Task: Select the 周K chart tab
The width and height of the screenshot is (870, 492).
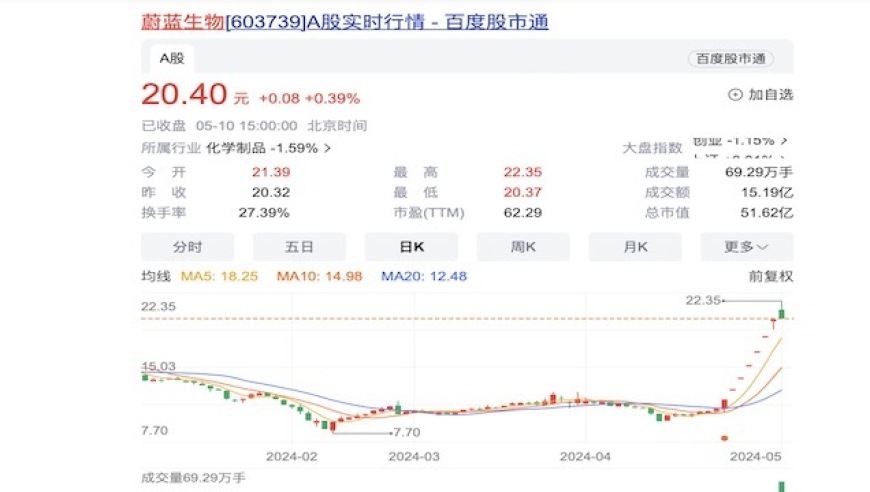Action: tap(523, 247)
